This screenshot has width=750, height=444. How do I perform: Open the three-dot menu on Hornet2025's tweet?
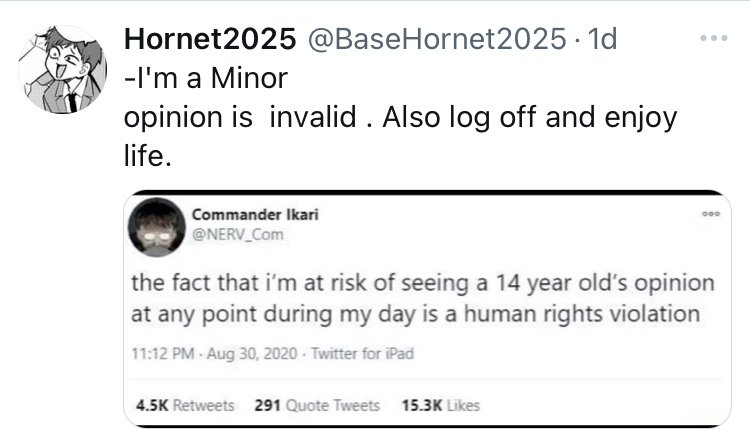[x=714, y=38]
